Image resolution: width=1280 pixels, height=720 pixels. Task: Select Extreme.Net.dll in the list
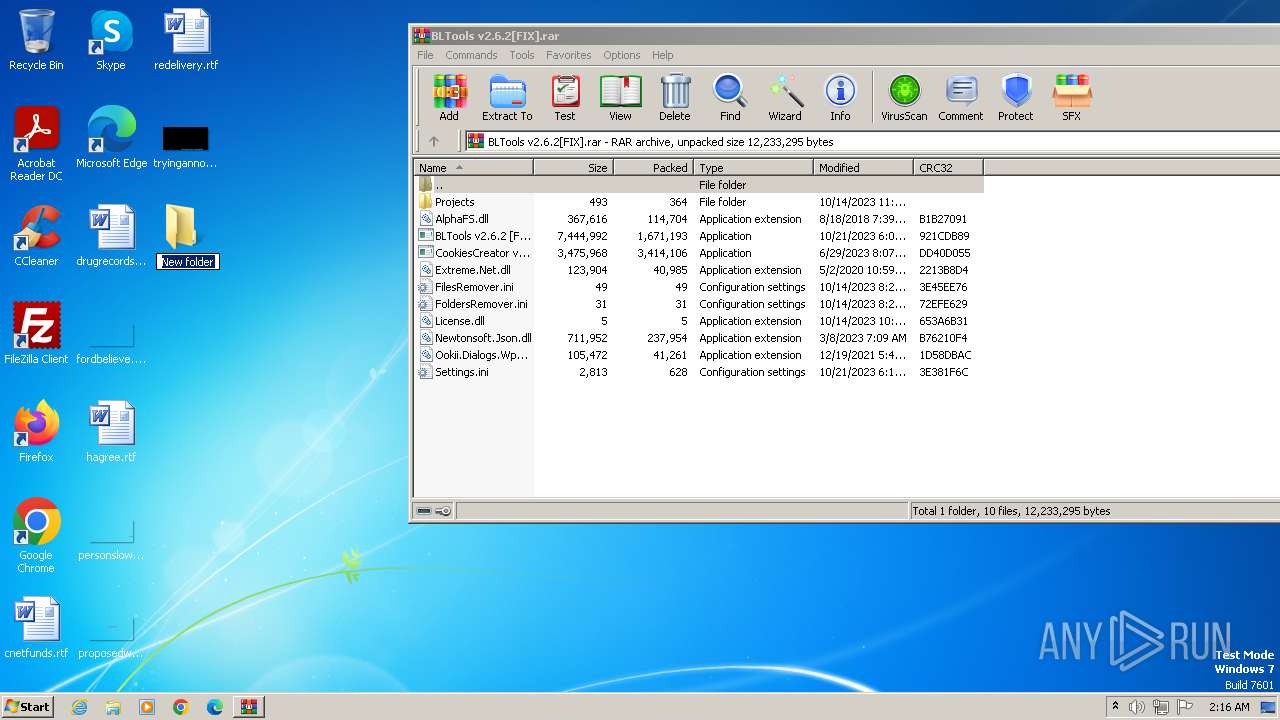[x=699, y=270]
